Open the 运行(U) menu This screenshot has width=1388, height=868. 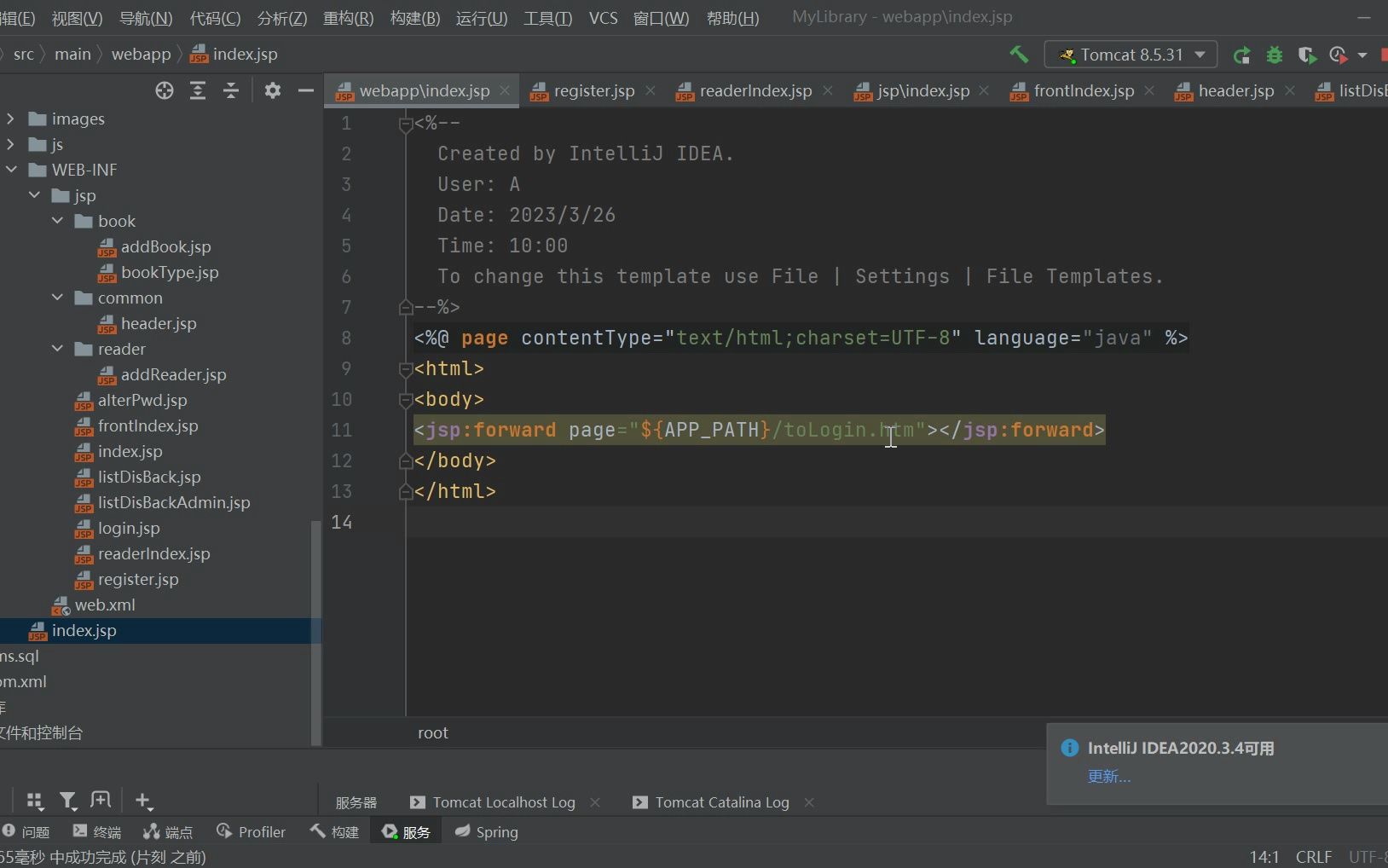click(x=482, y=18)
